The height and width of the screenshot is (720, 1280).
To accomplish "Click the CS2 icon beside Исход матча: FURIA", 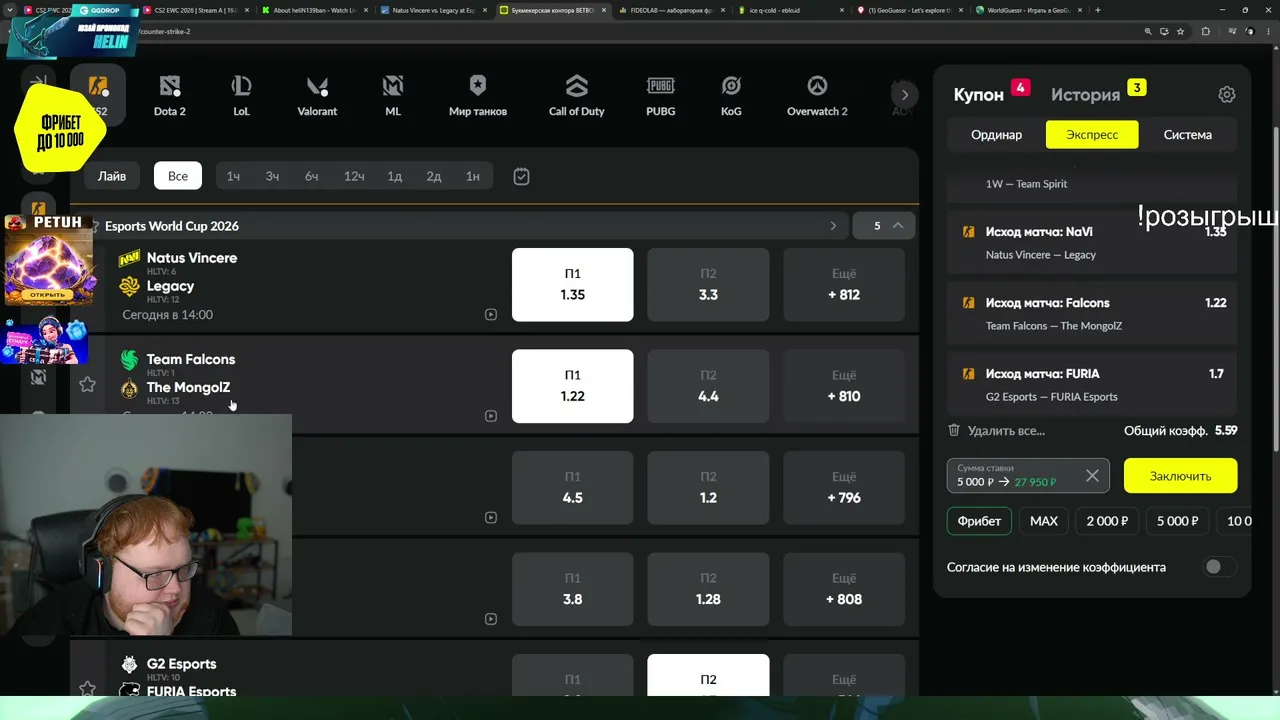I will click(968, 374).
